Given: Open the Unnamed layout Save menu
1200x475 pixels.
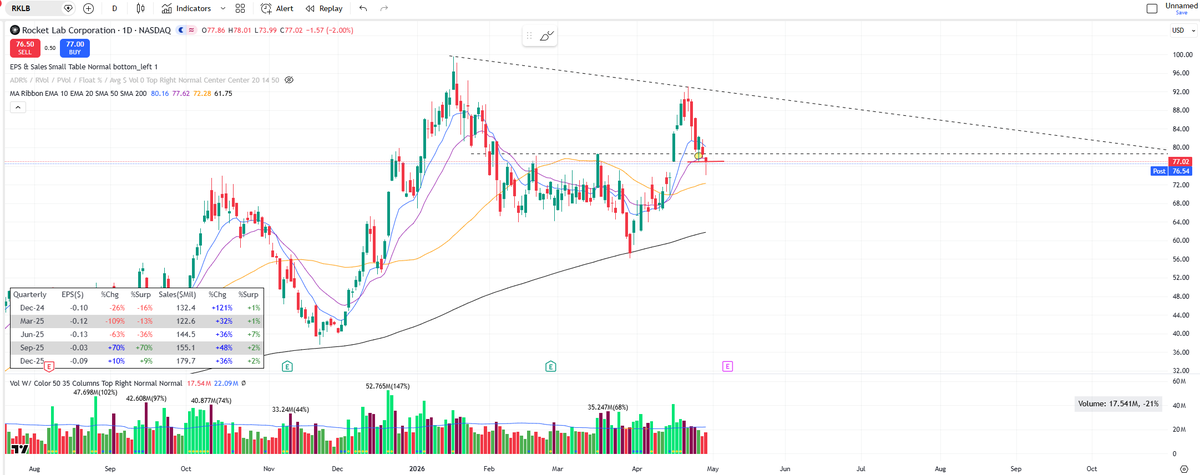Looking at the screenshot, I should [1180, 8].
